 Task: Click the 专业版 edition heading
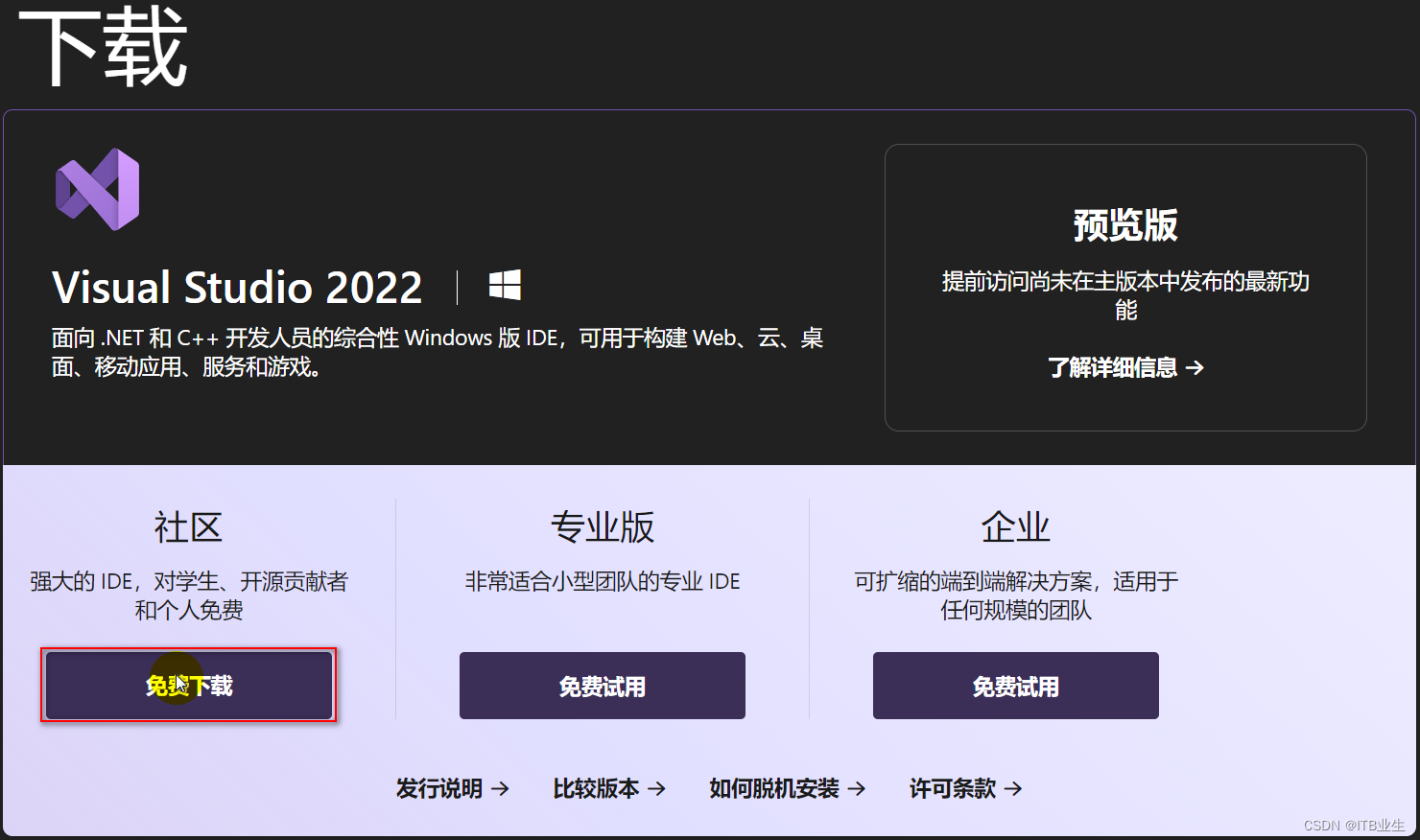603,526
